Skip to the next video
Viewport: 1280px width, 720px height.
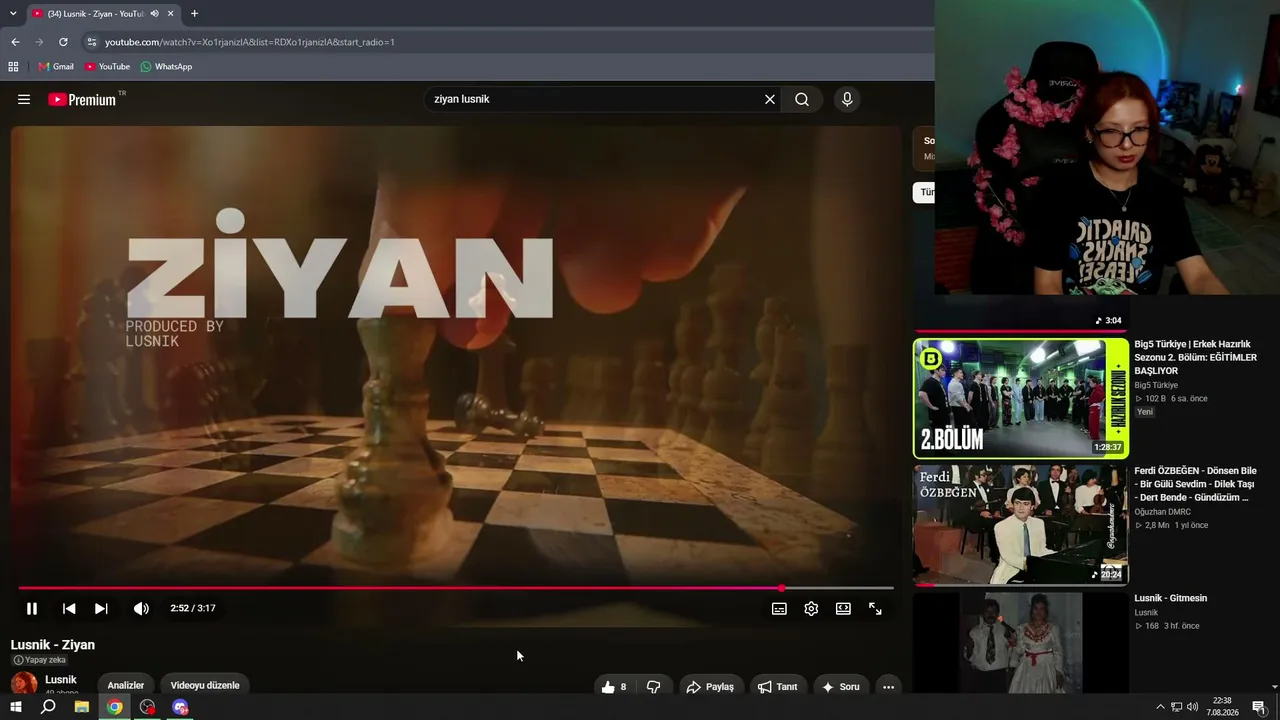pyautogui.click(x=101, y=608)
